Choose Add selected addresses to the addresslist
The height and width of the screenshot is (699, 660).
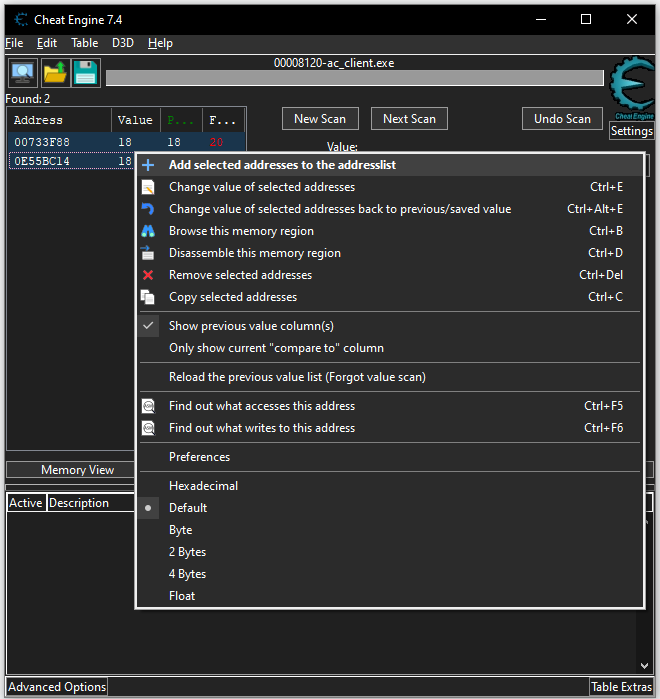[x=390, y=165]
